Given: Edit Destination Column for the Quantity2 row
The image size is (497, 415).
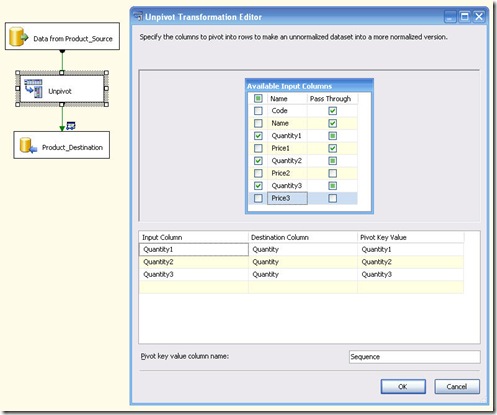Looking at the screenshot, I should [x=303, y=262].
